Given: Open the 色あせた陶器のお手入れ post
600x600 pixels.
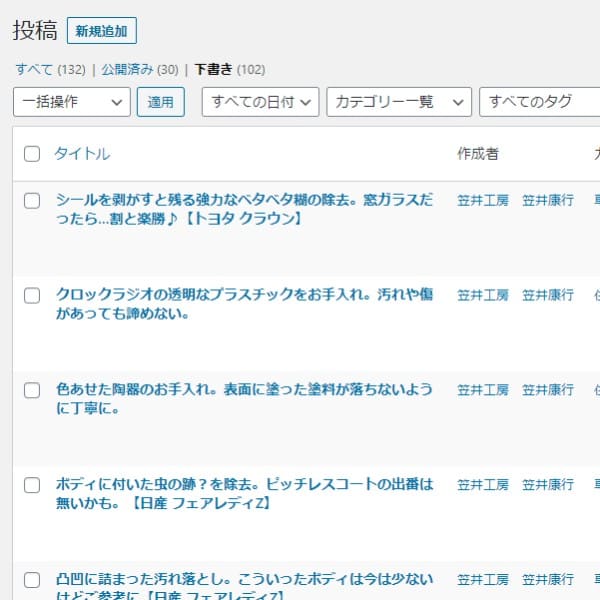Looking at the screenshot, I should (x=245, y=399).
